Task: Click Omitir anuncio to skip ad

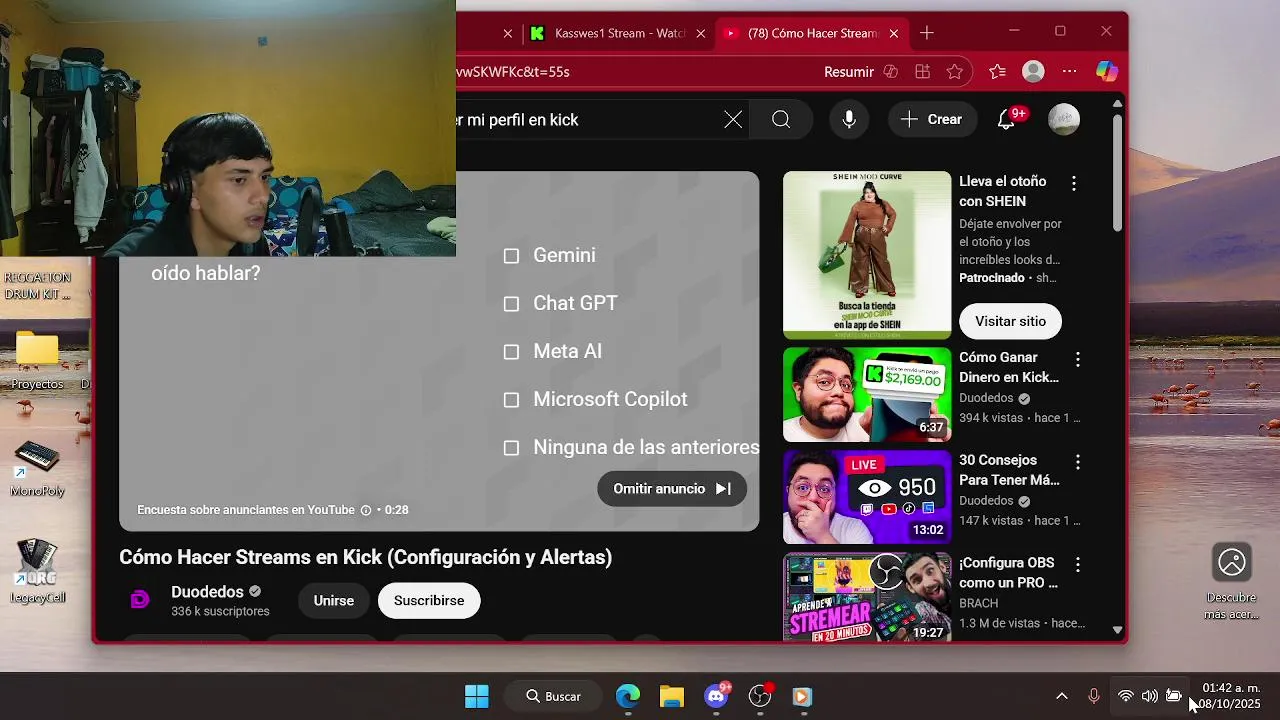Action: pos(672,489)
